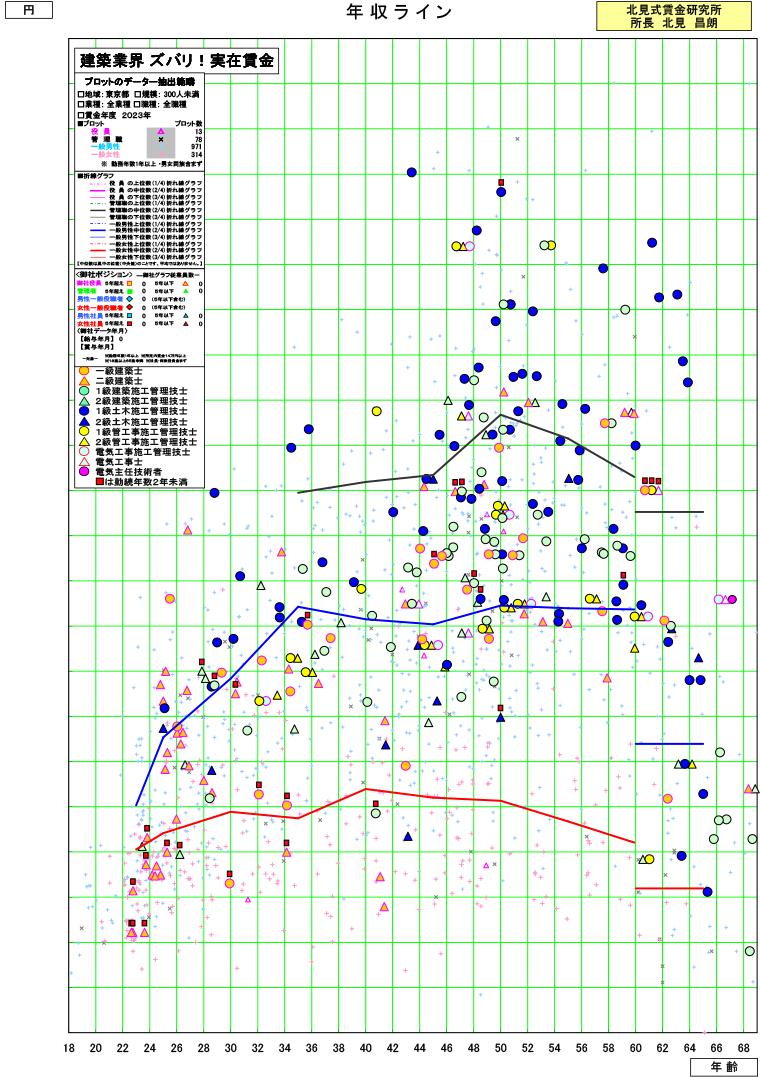760x1077 pixels.
Task: Click the blue triangle 2級土木施工管理技士 legend icon
Action: (x=84, y=421)
